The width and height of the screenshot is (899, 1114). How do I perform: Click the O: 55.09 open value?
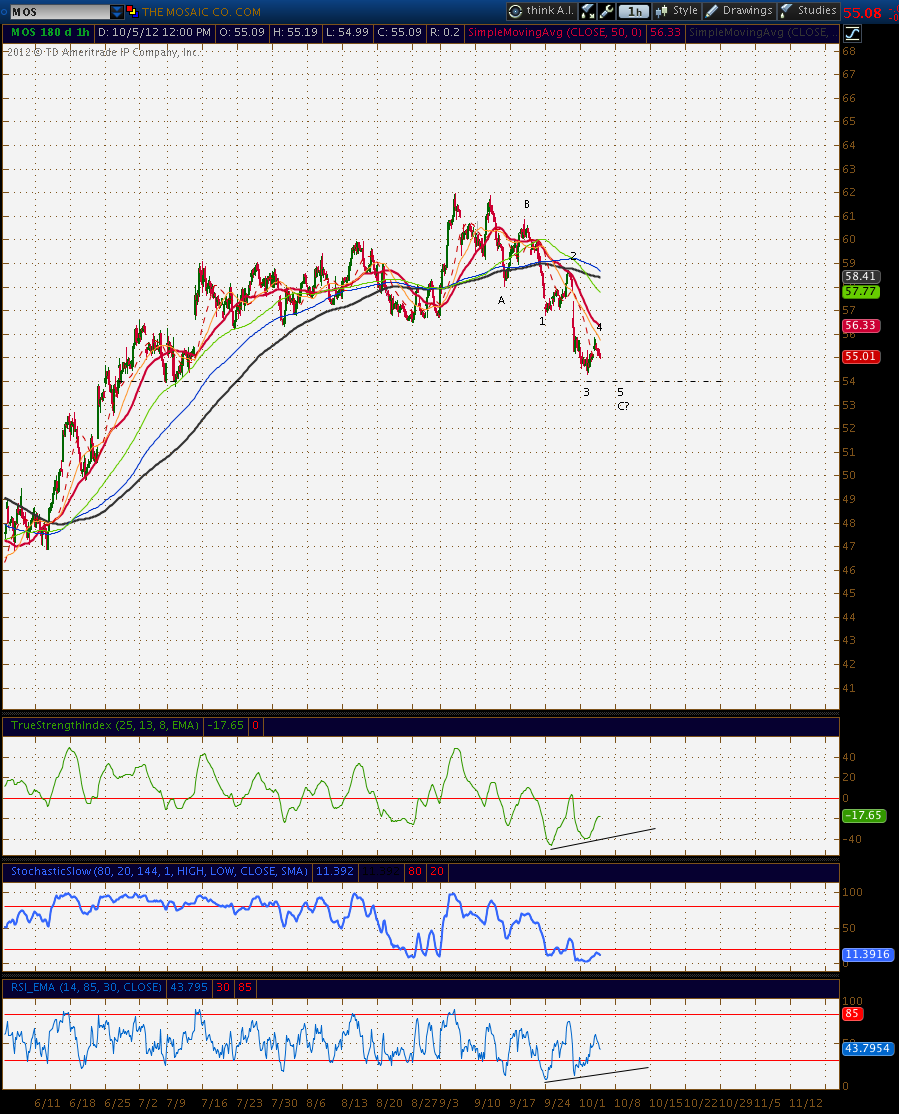click(242, 33)
